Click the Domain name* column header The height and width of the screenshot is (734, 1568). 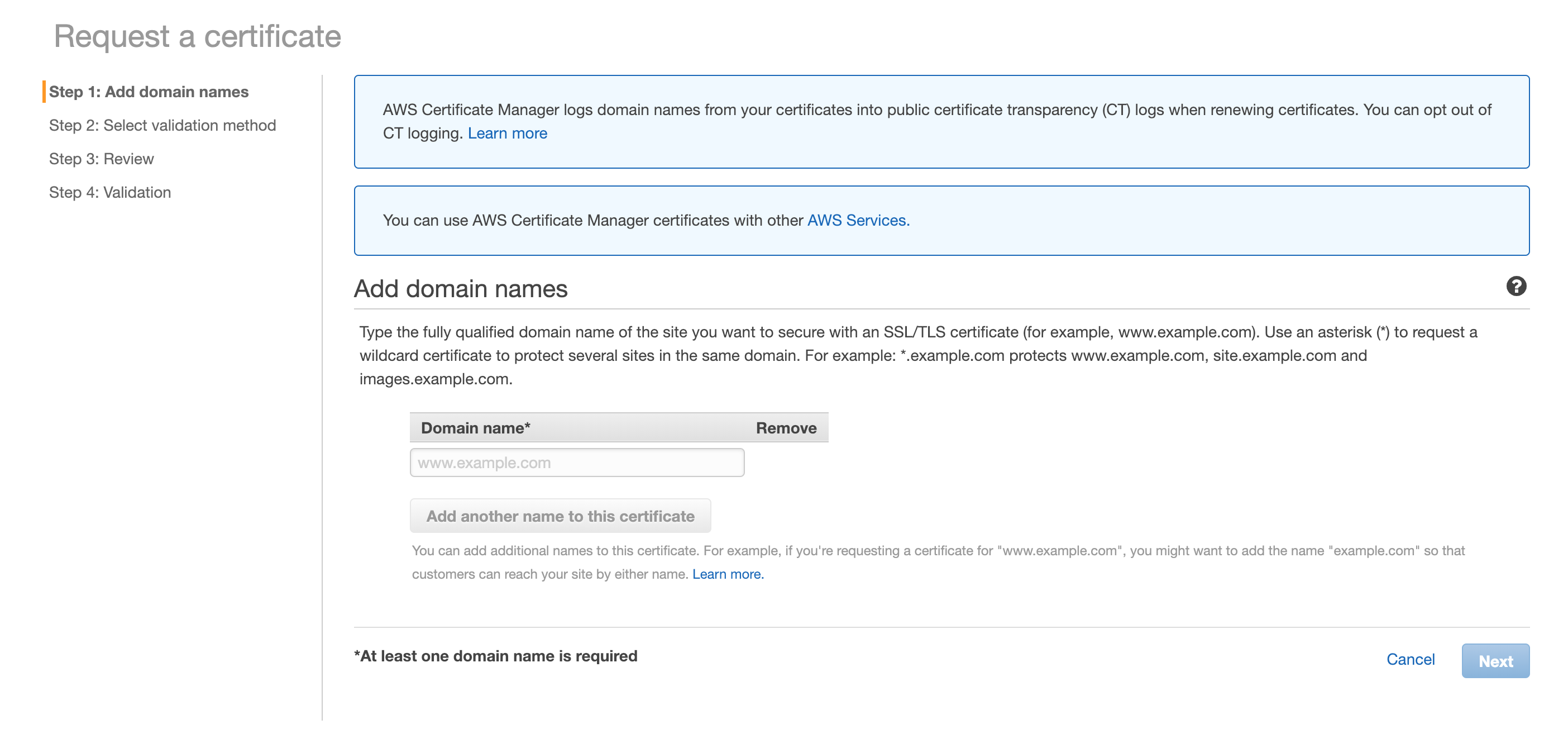(475, 428)
